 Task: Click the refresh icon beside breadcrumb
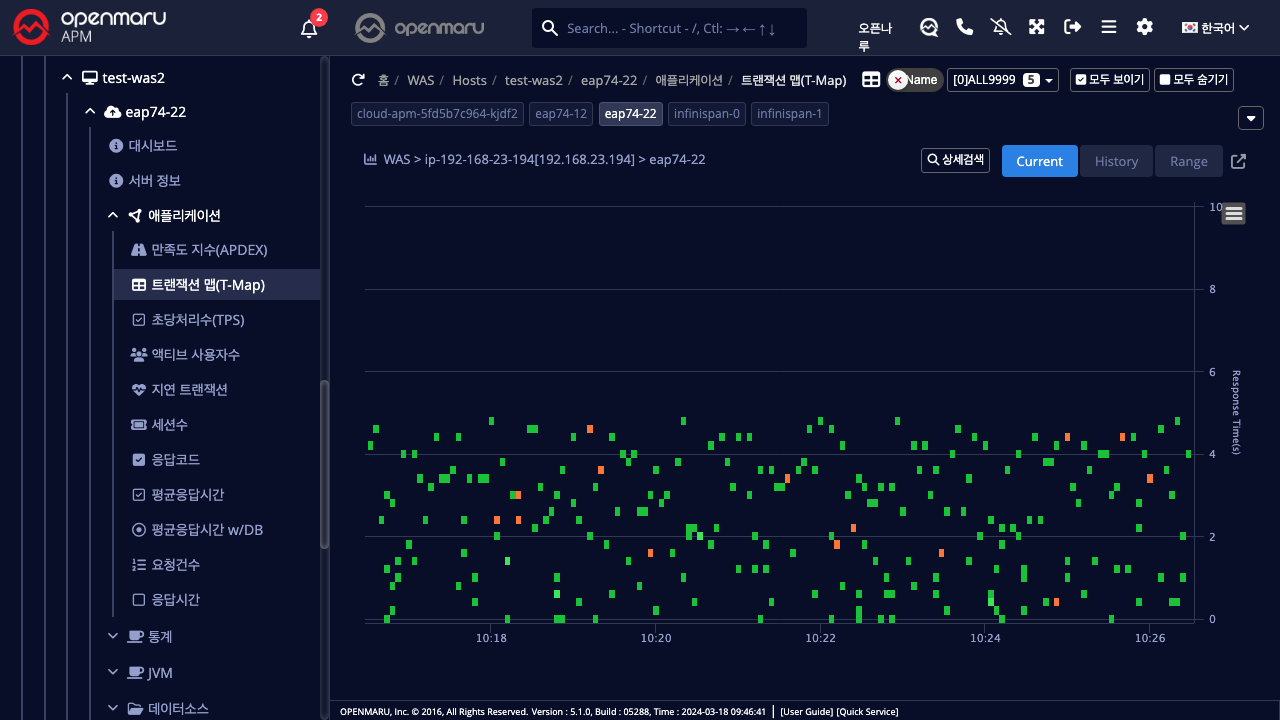coord(358,80)
